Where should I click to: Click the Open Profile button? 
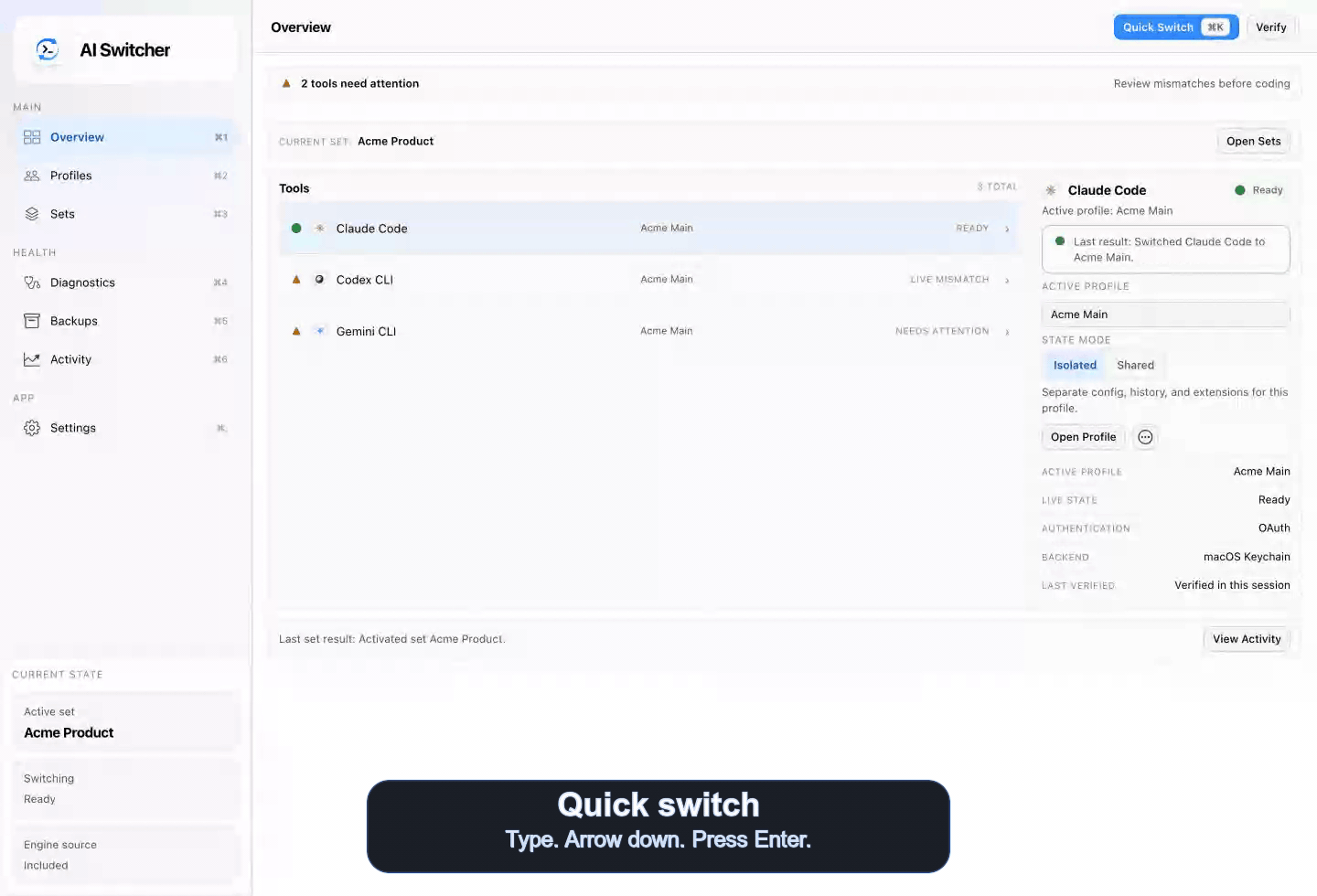1083,437
